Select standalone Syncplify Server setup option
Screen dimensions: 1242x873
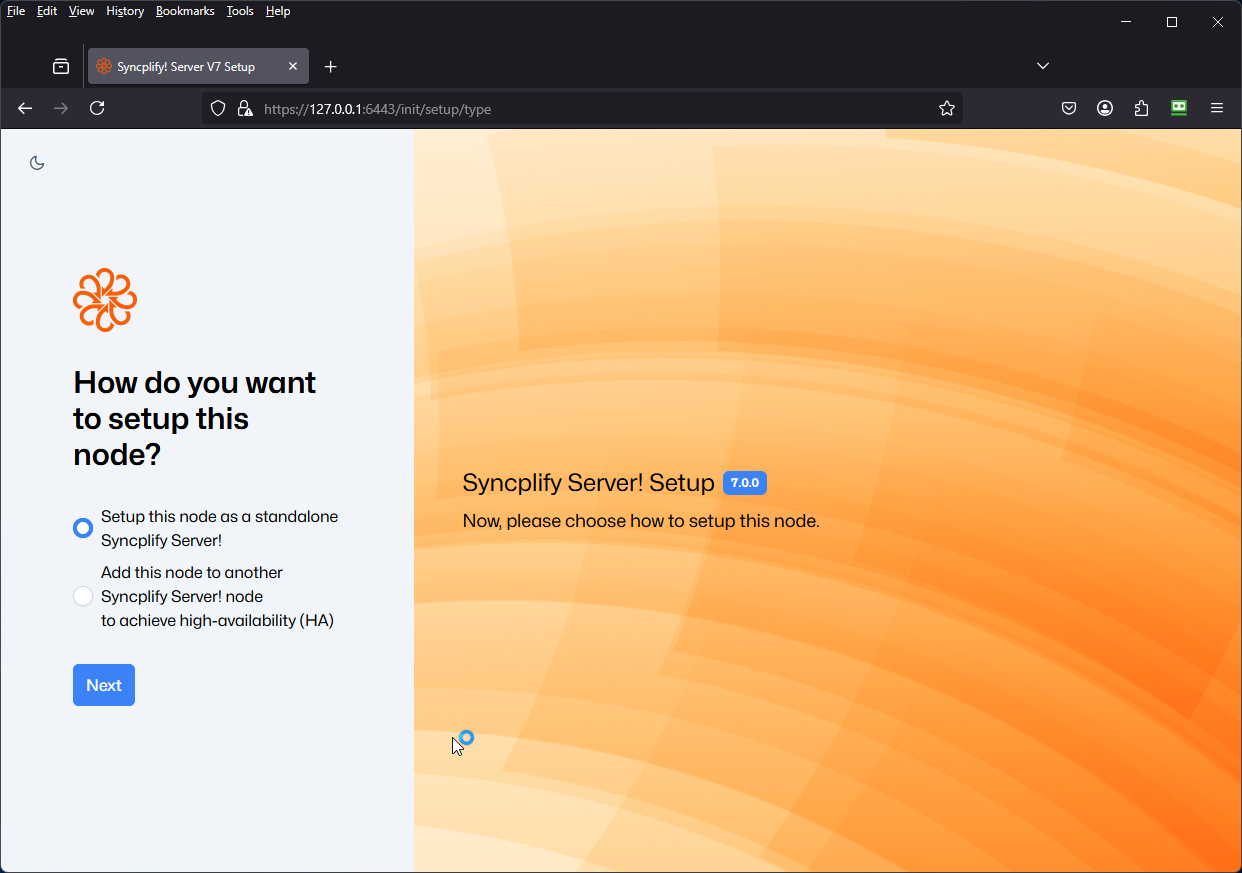click(x=83, y=528)
